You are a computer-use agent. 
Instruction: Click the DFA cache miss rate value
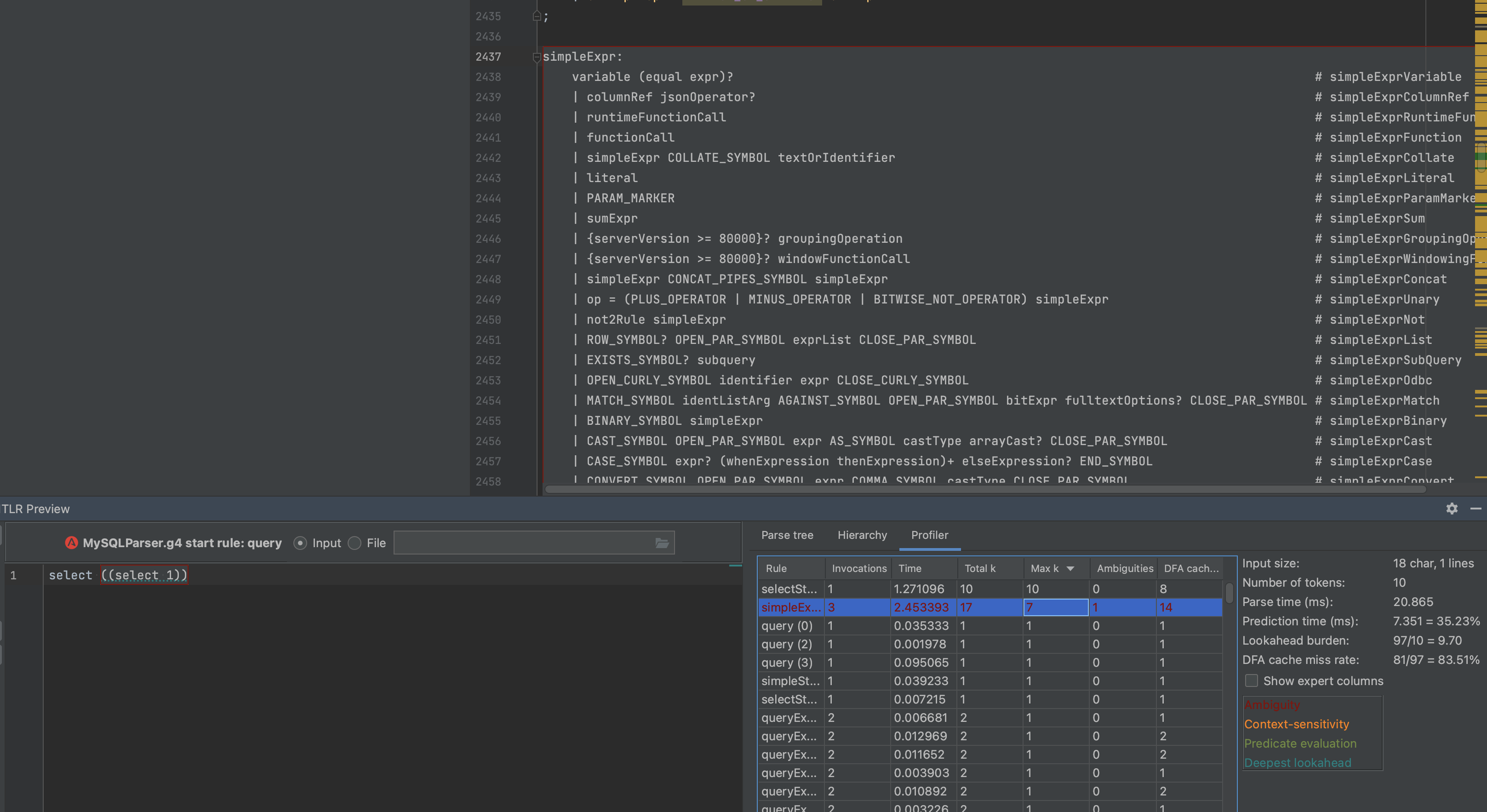[1436, 660]
